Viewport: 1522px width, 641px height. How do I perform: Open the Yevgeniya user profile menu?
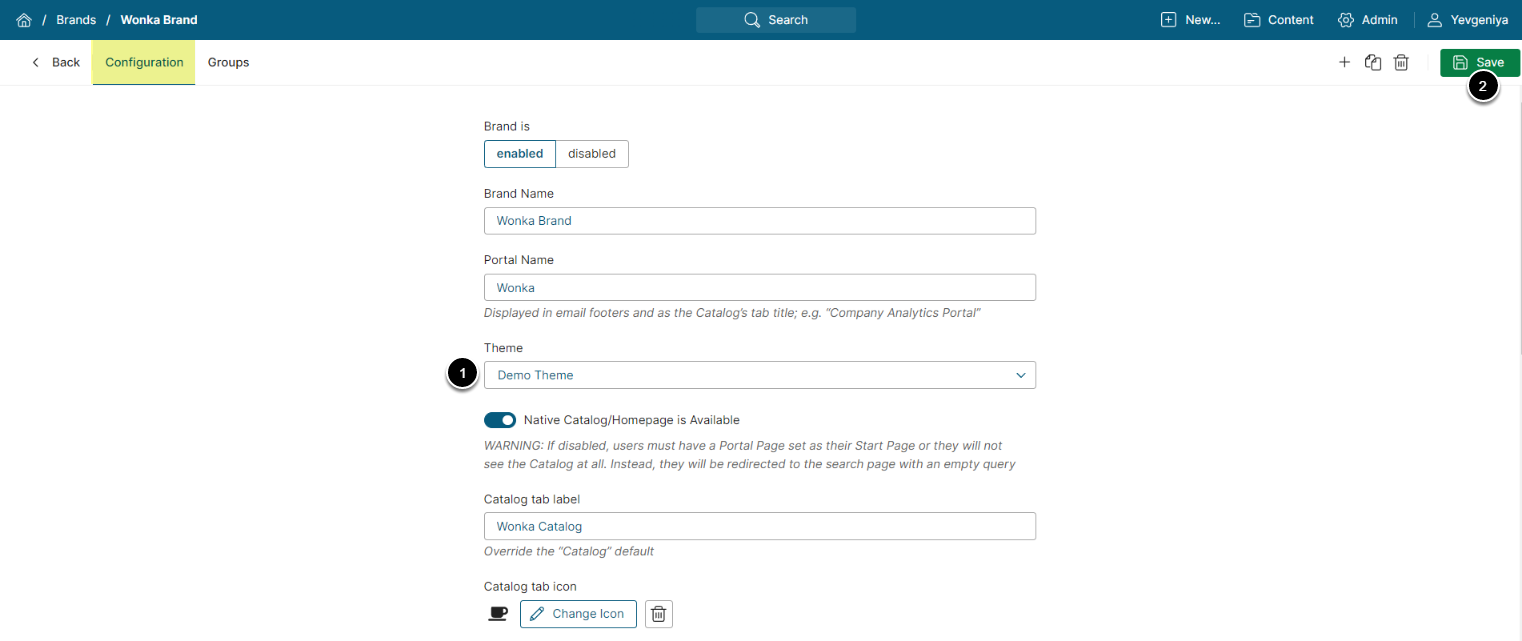tap(1467, 20)
